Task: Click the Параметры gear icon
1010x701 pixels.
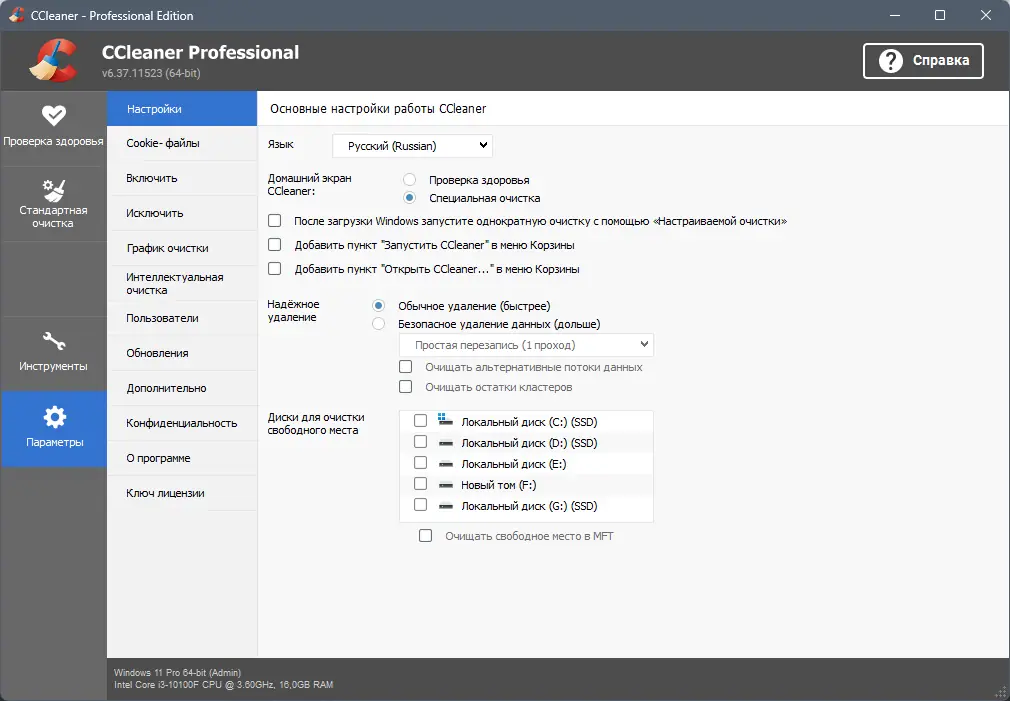Action: click(x=53, y=417)
